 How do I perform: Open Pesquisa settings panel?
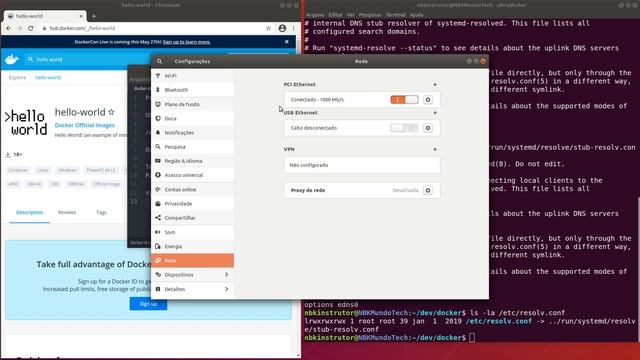click(192, 147)
